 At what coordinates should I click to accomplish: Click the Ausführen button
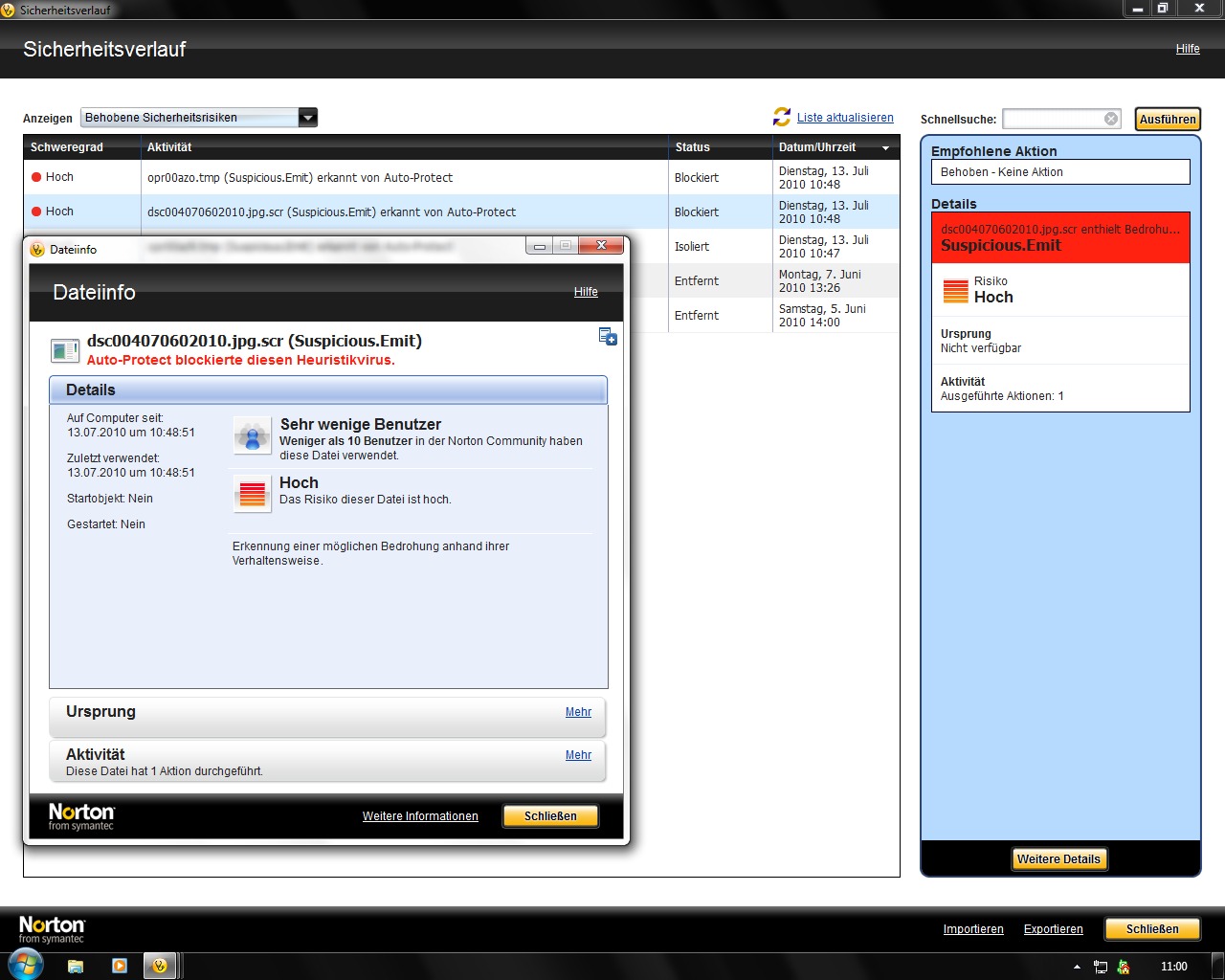coord(1168,119)
